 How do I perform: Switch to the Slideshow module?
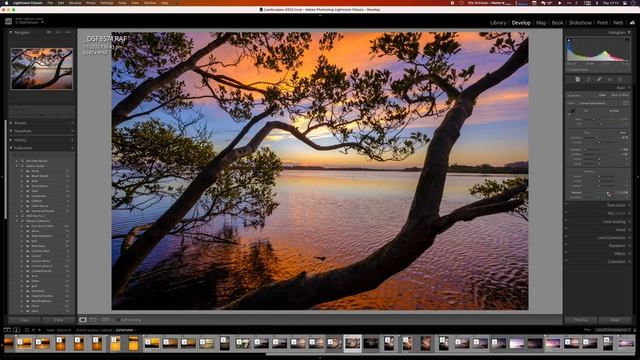point(580,23)
